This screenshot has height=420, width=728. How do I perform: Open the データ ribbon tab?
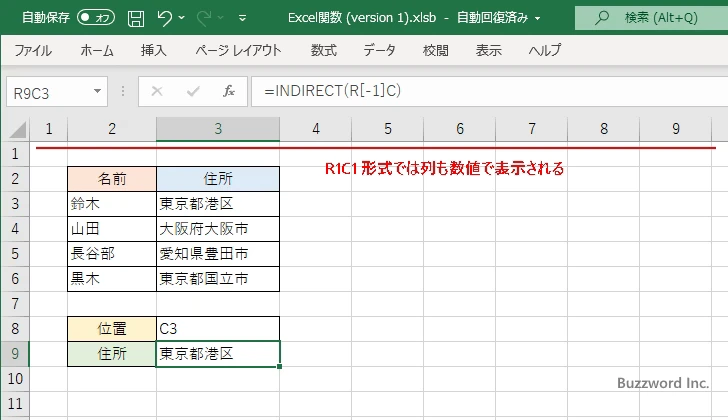pos(379,50)
